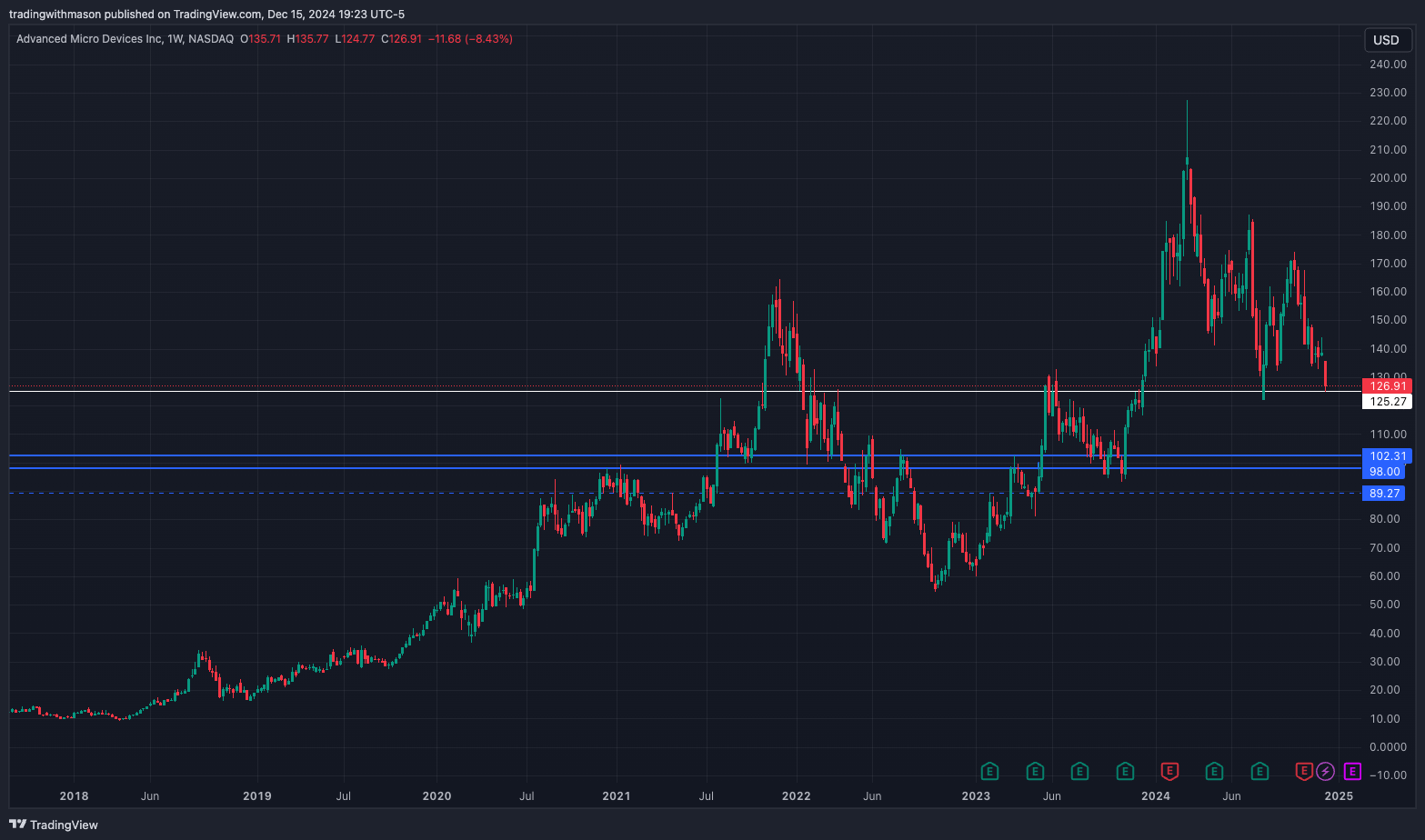This screenshot has height=840, width=1425.
Task: Click the 50.00 price axis label
Action: [1385, 605]
